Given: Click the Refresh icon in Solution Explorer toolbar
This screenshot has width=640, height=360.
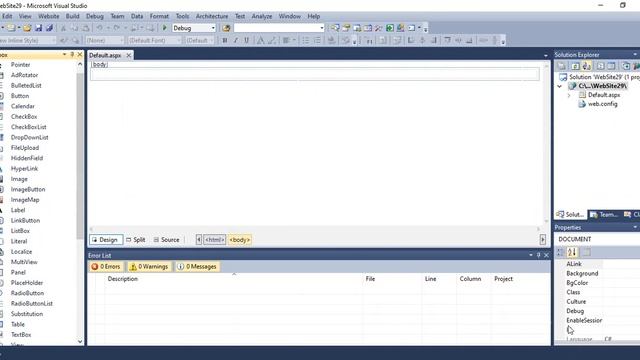Looking at the screenshot, I should (x=575, y=66).
